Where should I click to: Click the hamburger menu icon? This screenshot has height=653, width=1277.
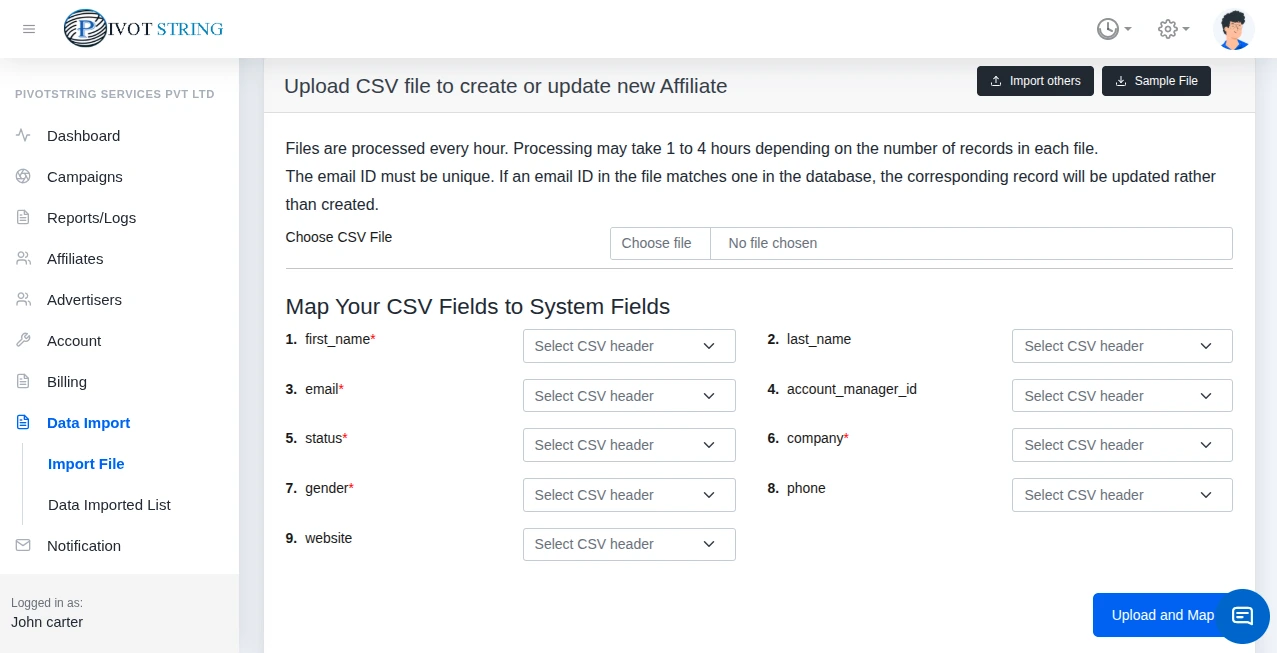pyautogui.click(x=29, y=29)
